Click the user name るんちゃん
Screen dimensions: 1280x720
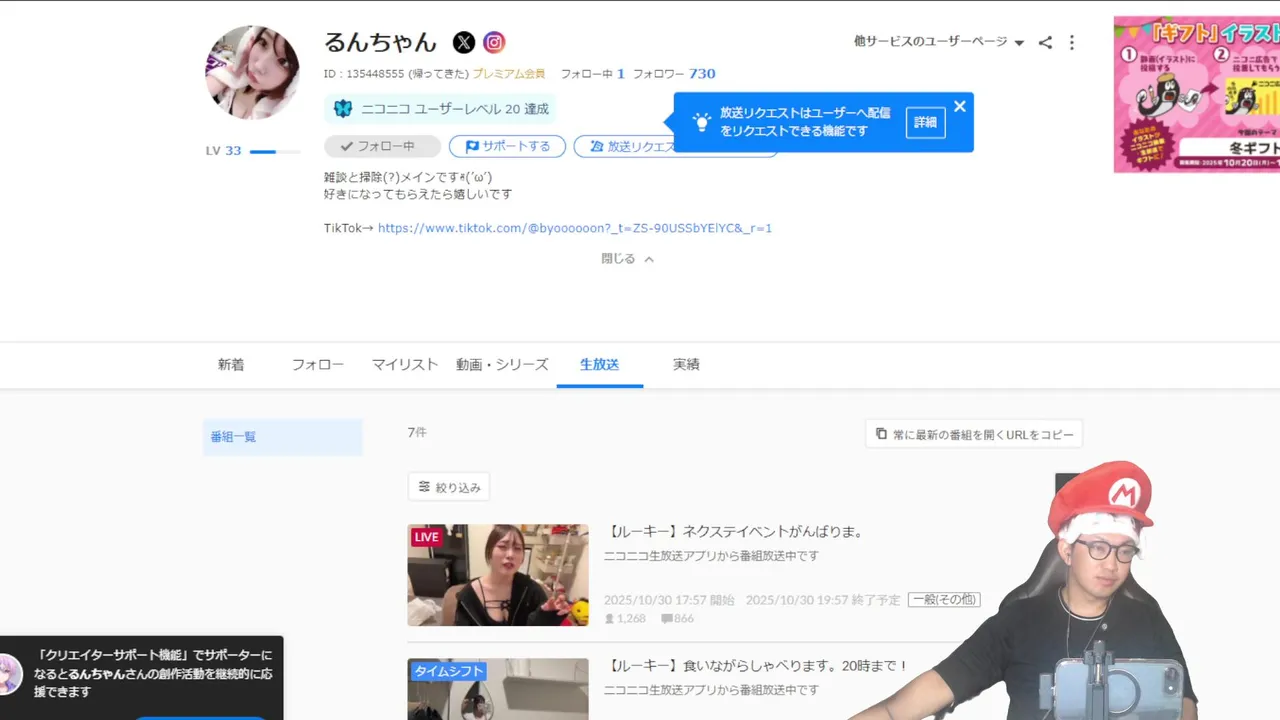[x=381, y=42]
